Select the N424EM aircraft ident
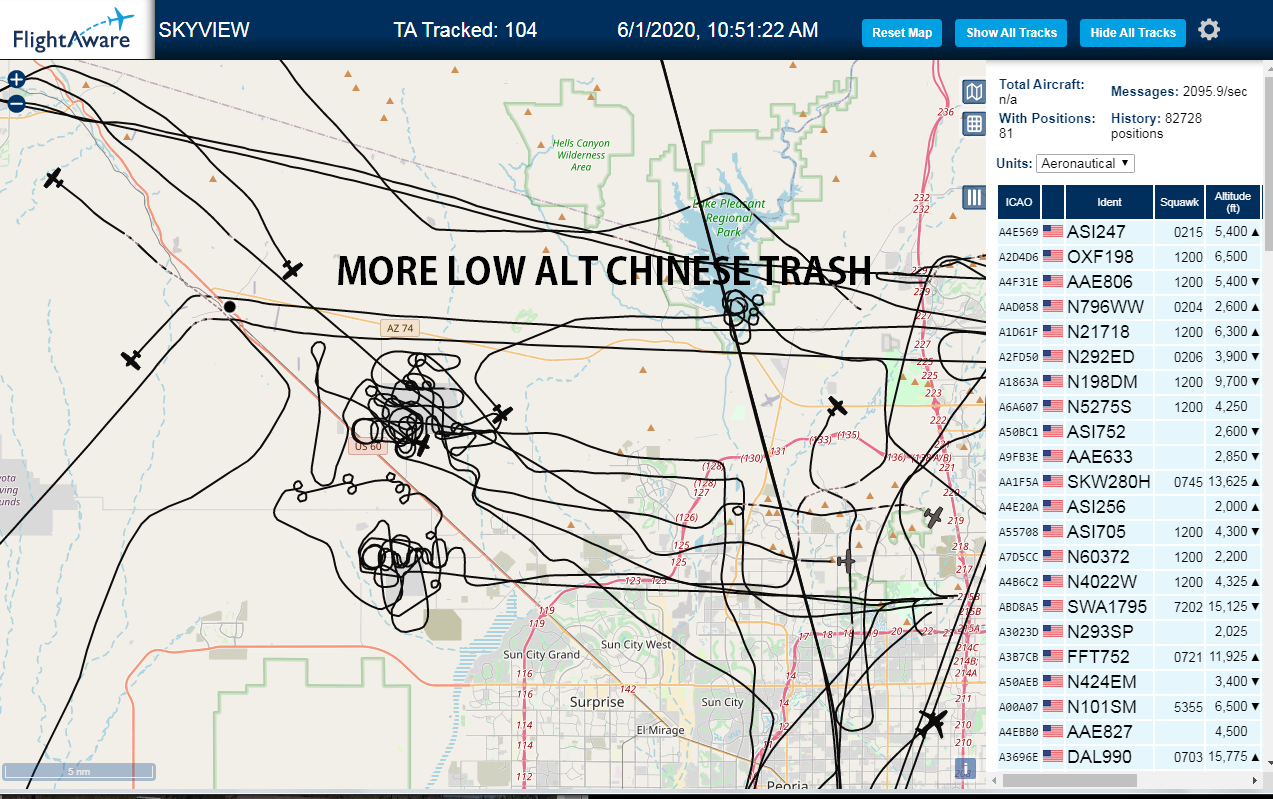Screen dimensions: 1273x799 click(1101, 682)
